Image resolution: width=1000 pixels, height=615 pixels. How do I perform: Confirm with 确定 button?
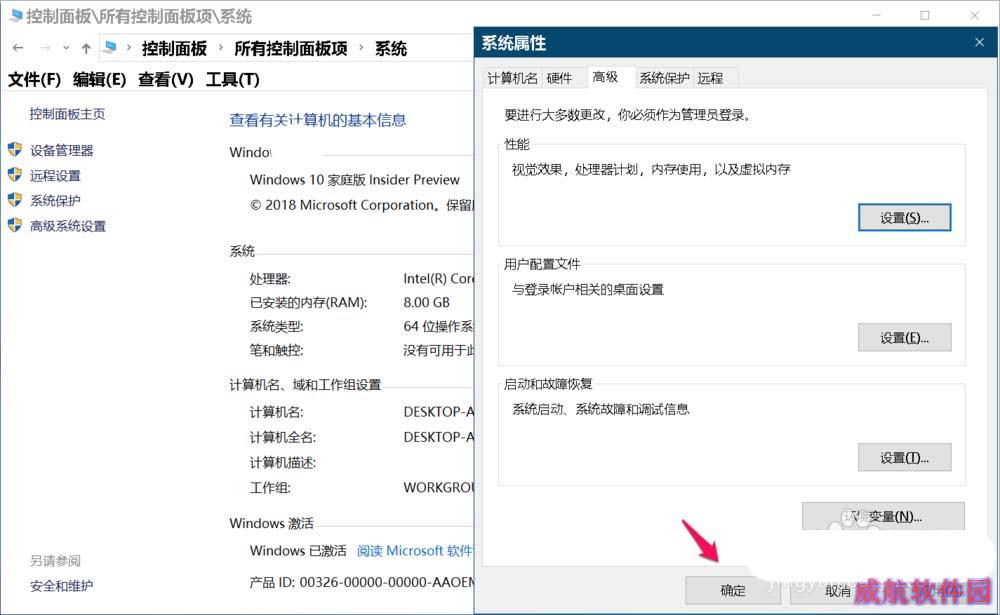click(732, 591)
